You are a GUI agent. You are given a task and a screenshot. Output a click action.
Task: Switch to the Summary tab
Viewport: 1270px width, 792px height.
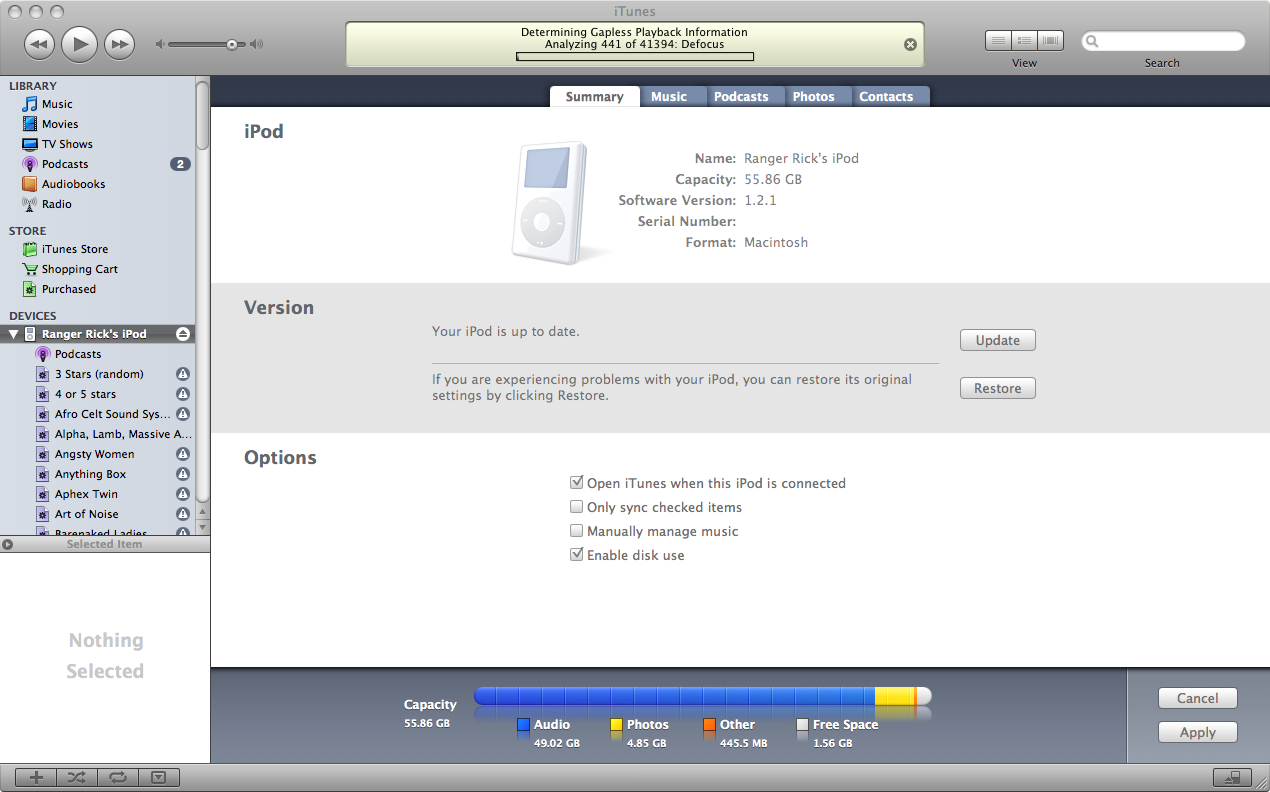pyautogui.click(x=594, y=97)
